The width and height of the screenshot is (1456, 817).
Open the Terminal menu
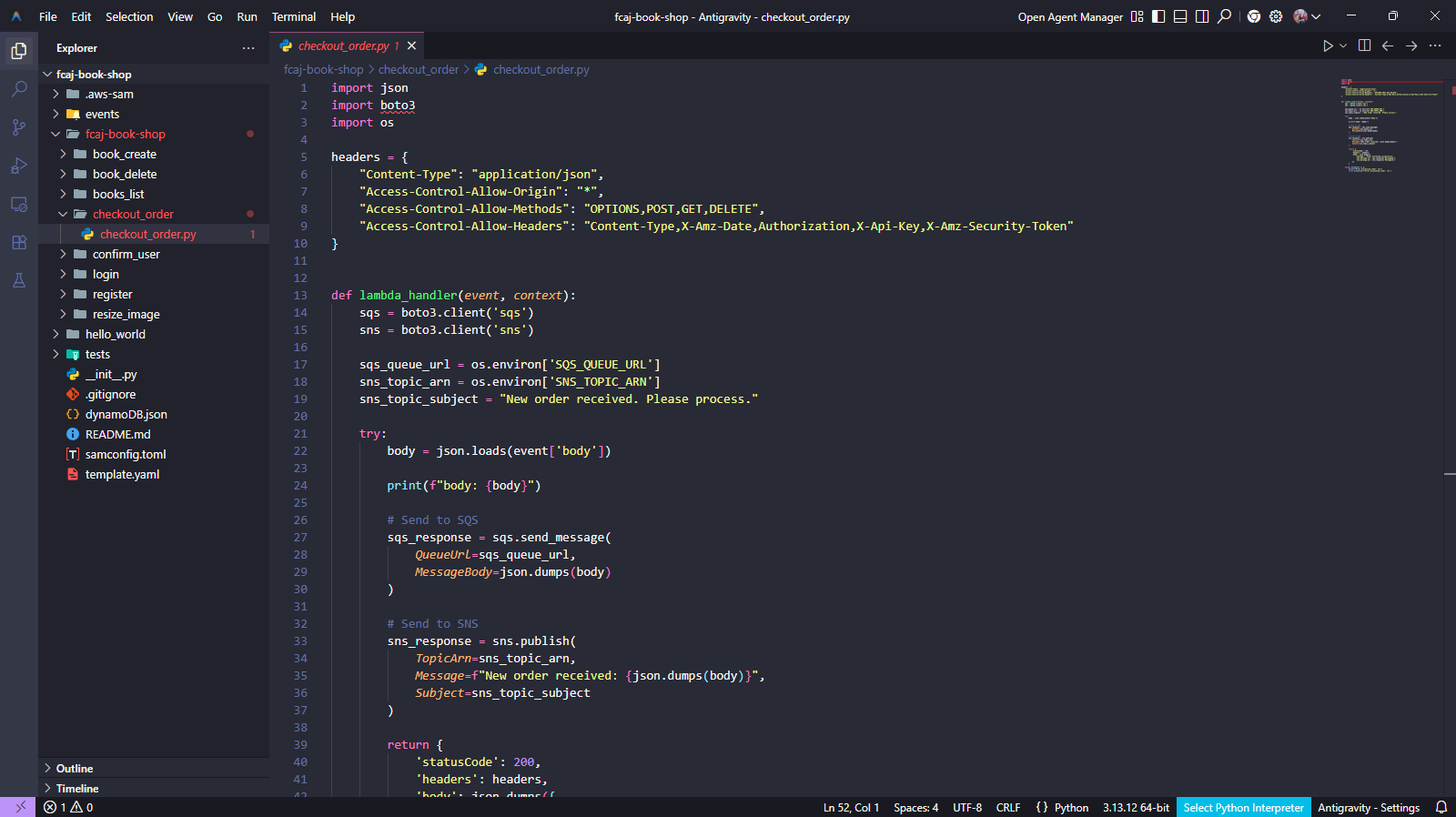pos(294,16)
